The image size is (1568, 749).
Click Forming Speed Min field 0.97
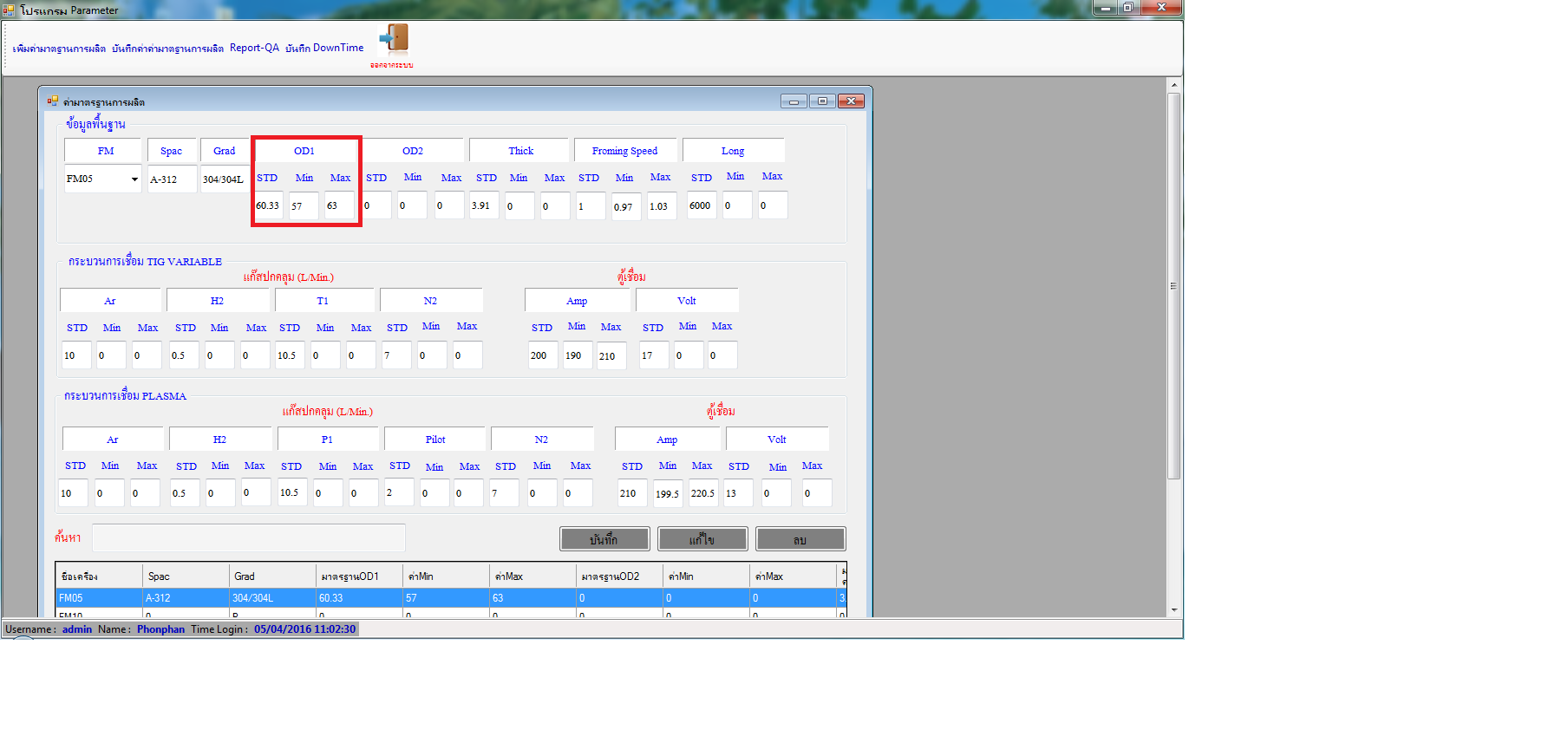pos(626,206)
